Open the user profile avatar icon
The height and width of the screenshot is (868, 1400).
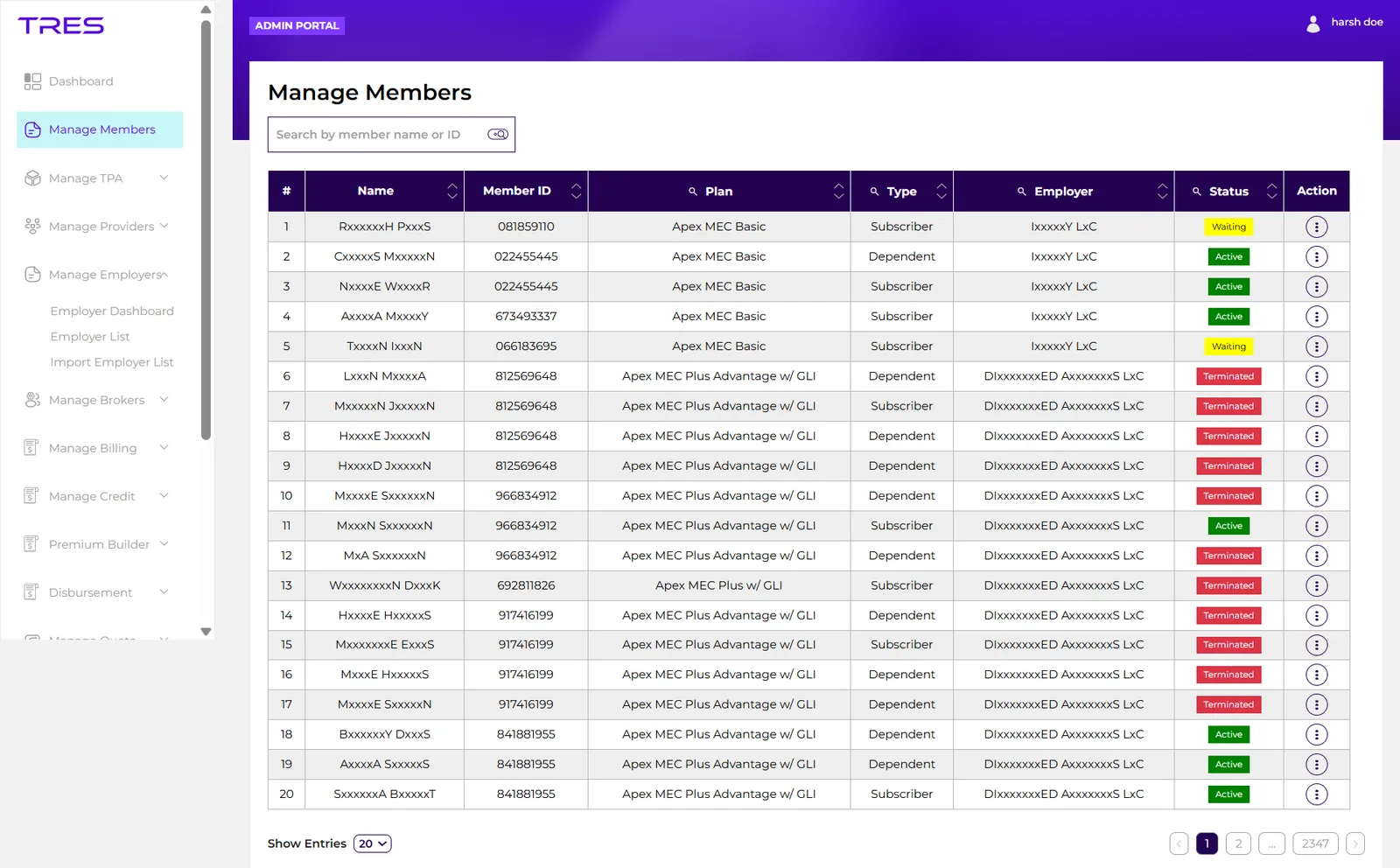pos(1312,24)
